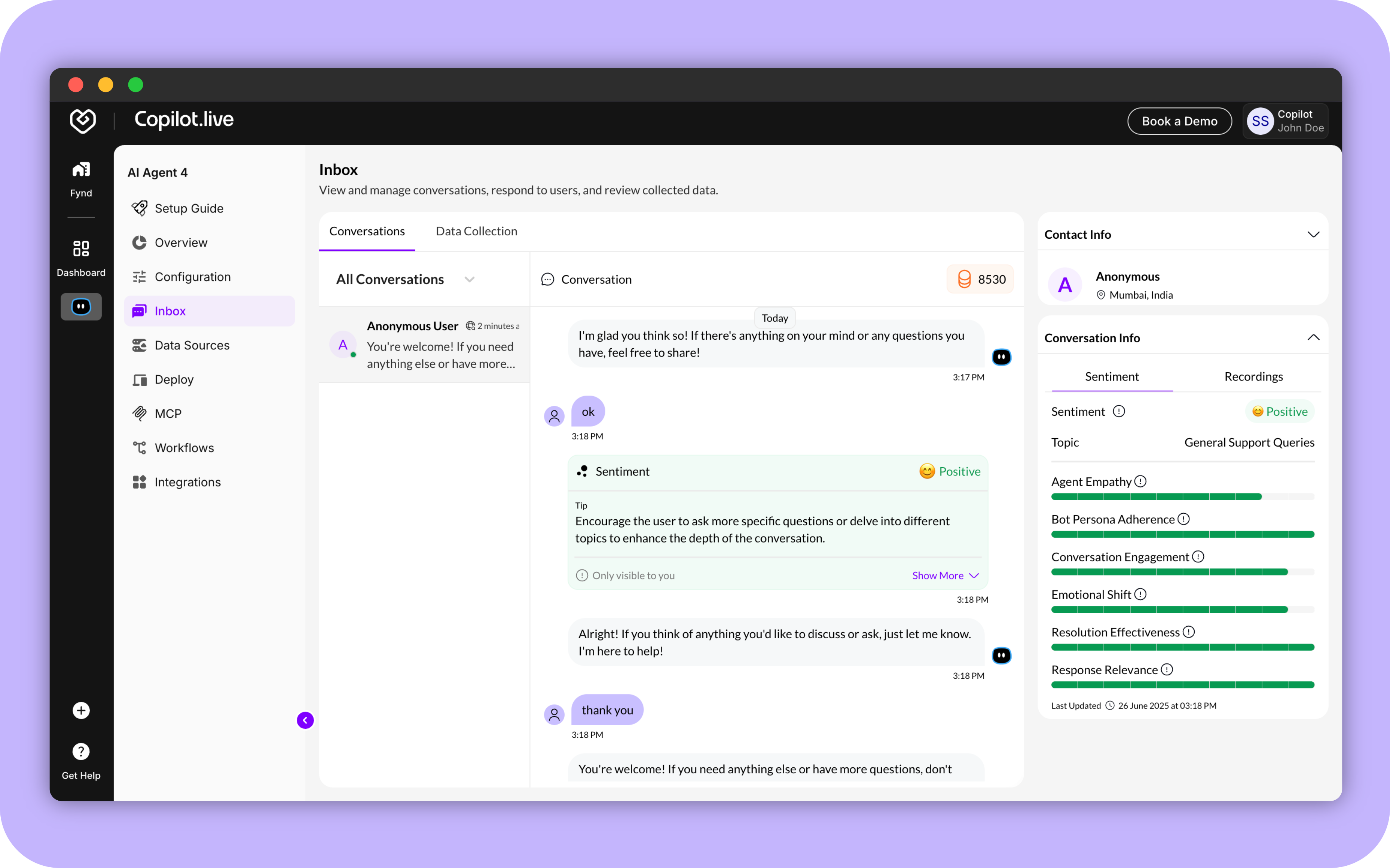Viewport: 1390px width, 868px height.
Task: Click the 8530 credits coin badge
Action: click(x=980, y=279)
